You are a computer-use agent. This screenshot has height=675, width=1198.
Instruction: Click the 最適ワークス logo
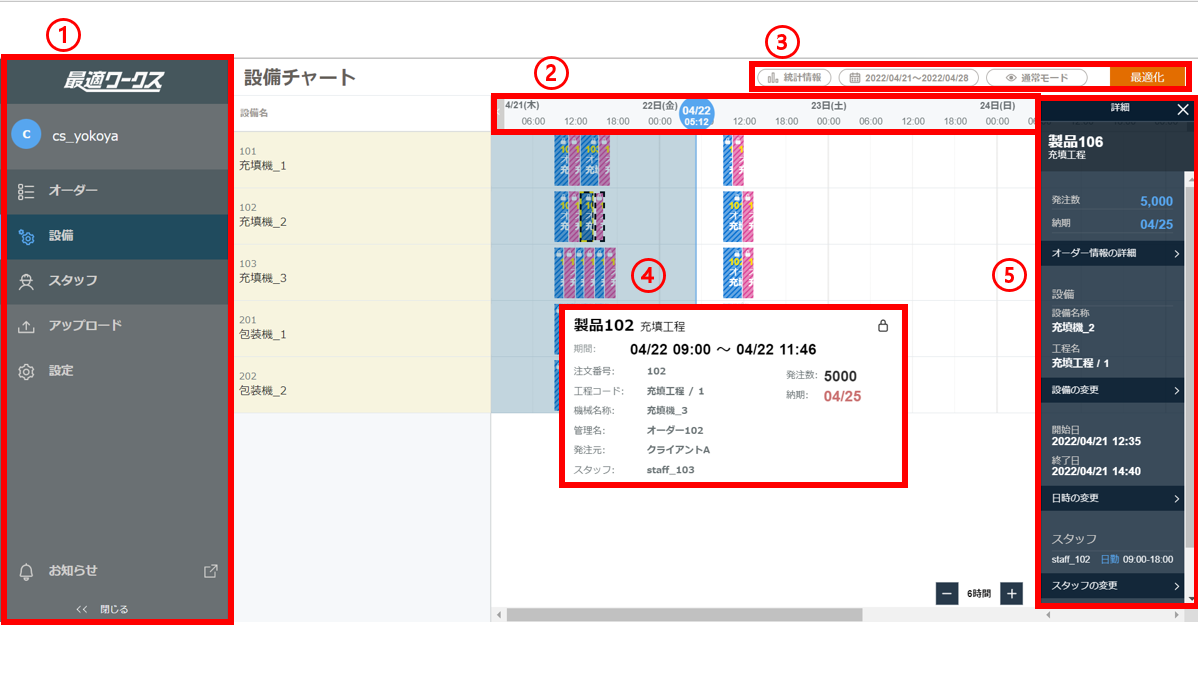113,80
